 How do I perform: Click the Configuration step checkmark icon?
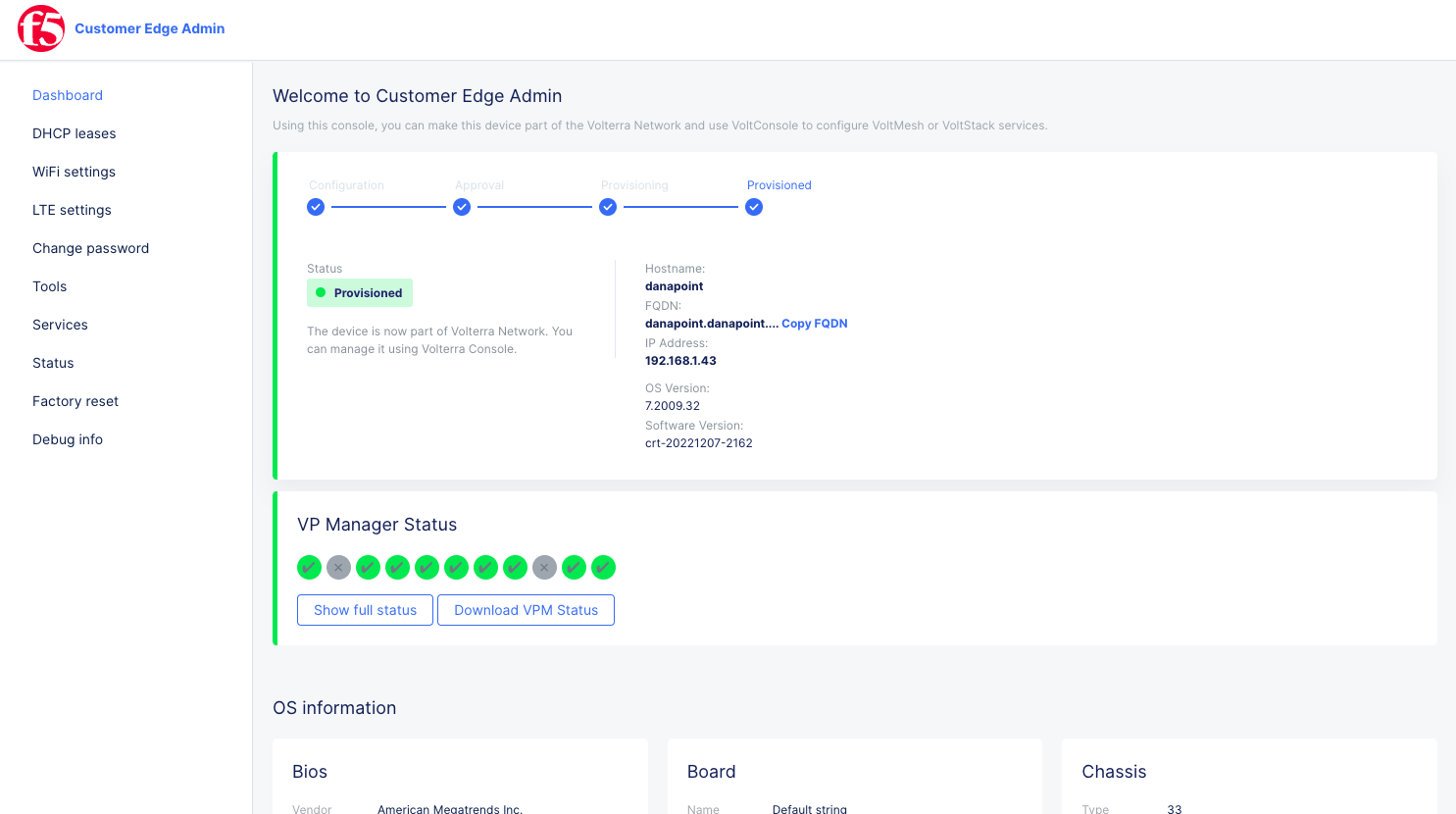[x=315, y=207]
